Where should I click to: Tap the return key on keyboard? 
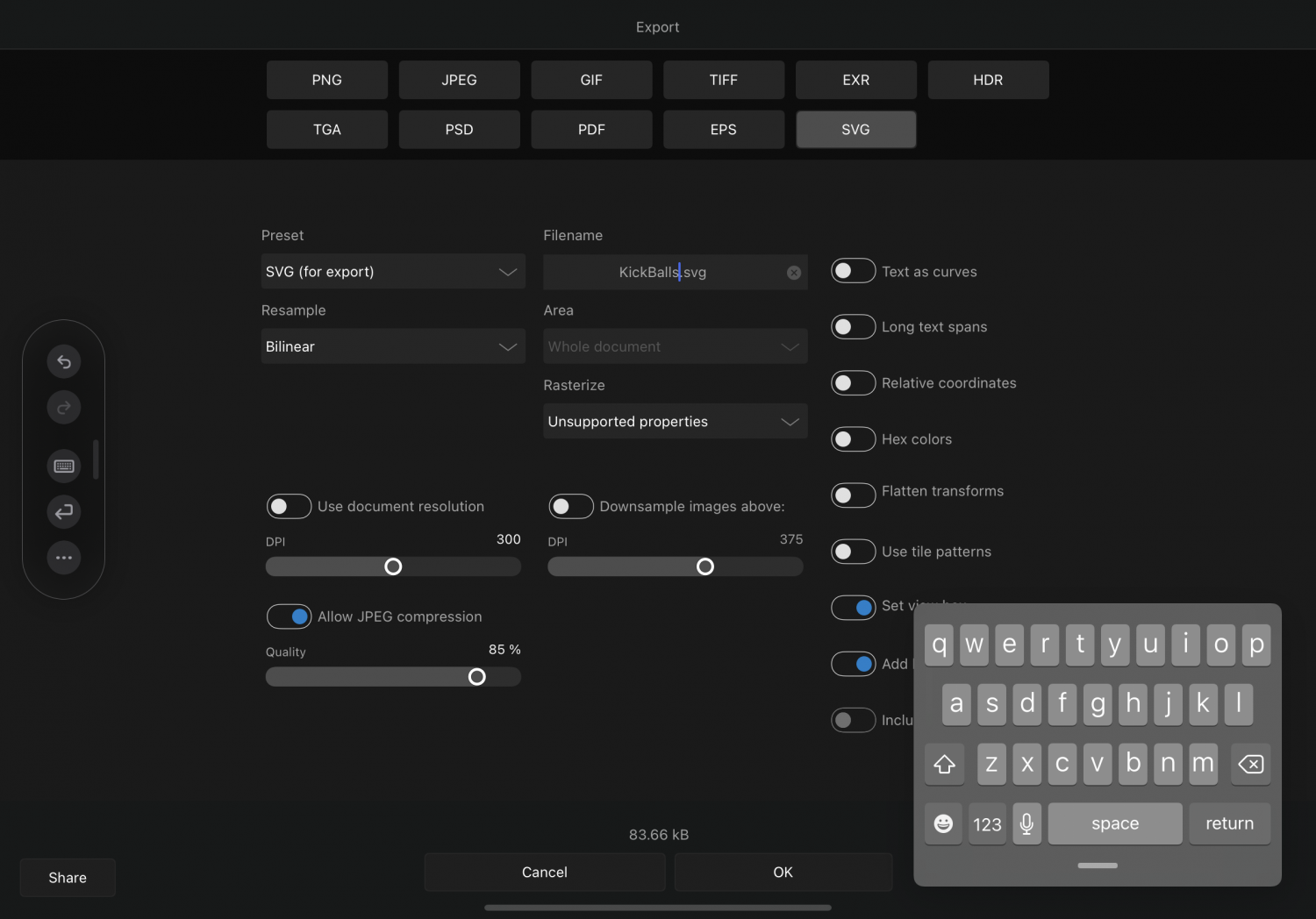coord(1229,823)
